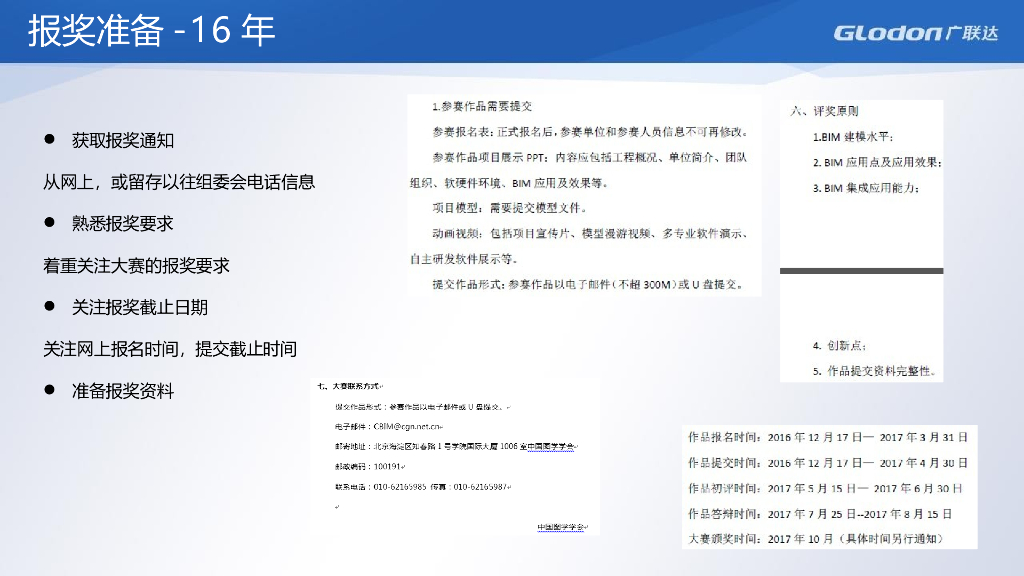Screen dimensions: 1024x576
Task: Click the heading '1.参赛作品需要提交'
Action: (x=482, y=106)
